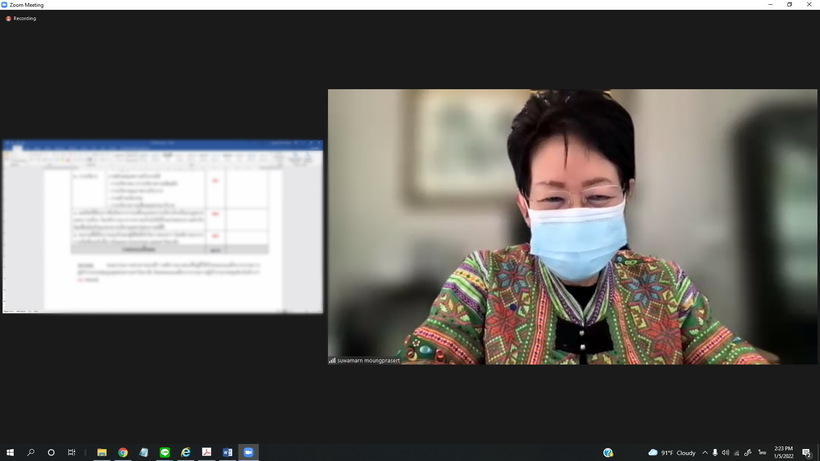820x461 pixels.
Task: Open the weather widget showing 91°F Cloudy
Action: tap(672, 452)
